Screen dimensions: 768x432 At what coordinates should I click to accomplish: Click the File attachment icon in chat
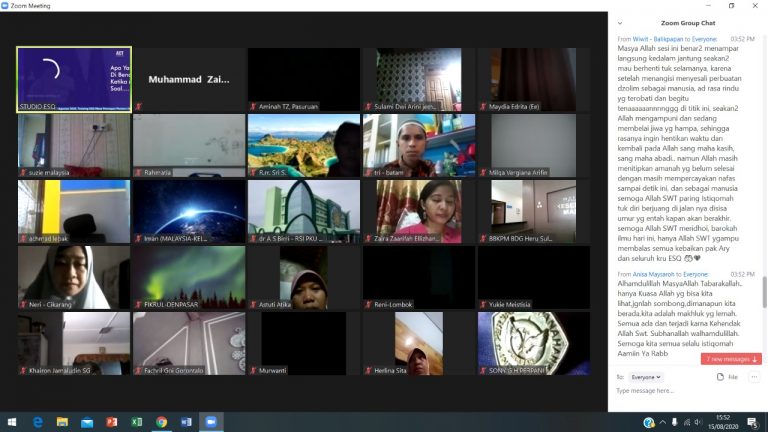[x=727, y=377]
